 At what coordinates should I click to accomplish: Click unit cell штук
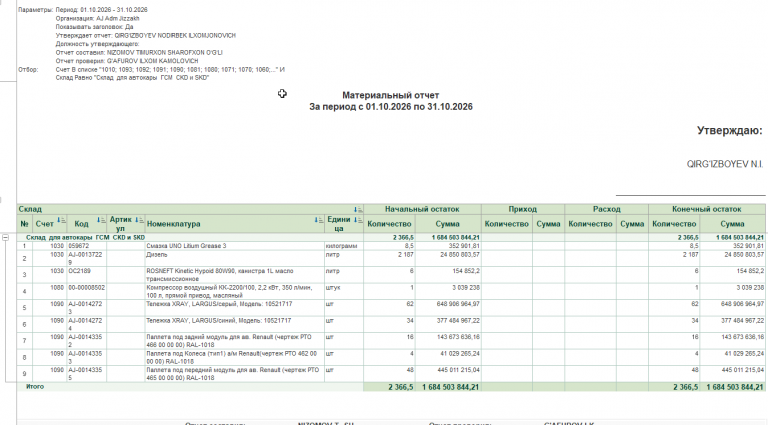pyautogui.click(x=344, y=291)
